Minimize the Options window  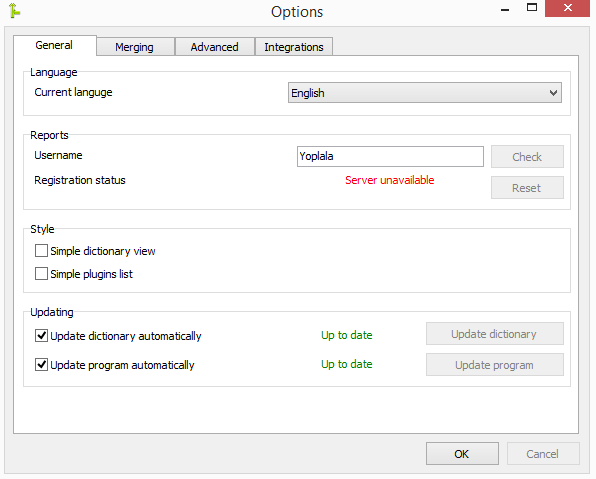click(505, 10)
